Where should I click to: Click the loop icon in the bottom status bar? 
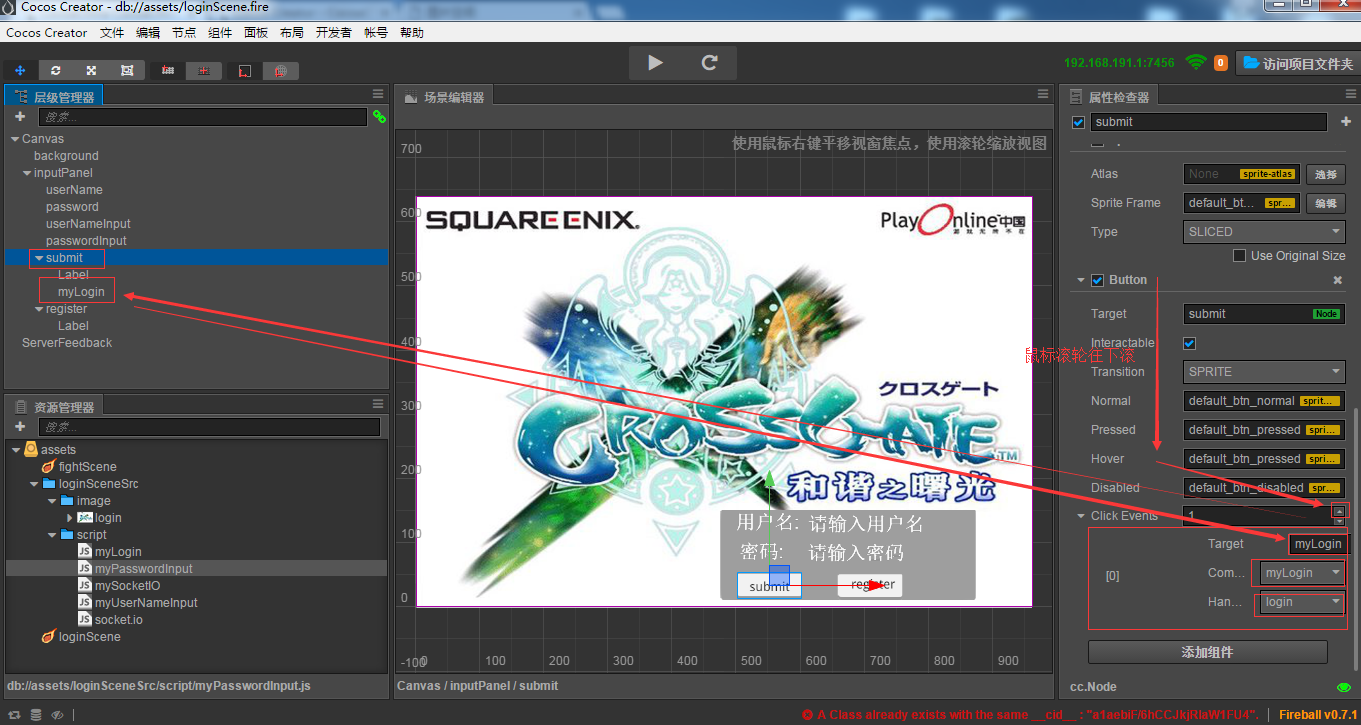[x=15, y=715]
